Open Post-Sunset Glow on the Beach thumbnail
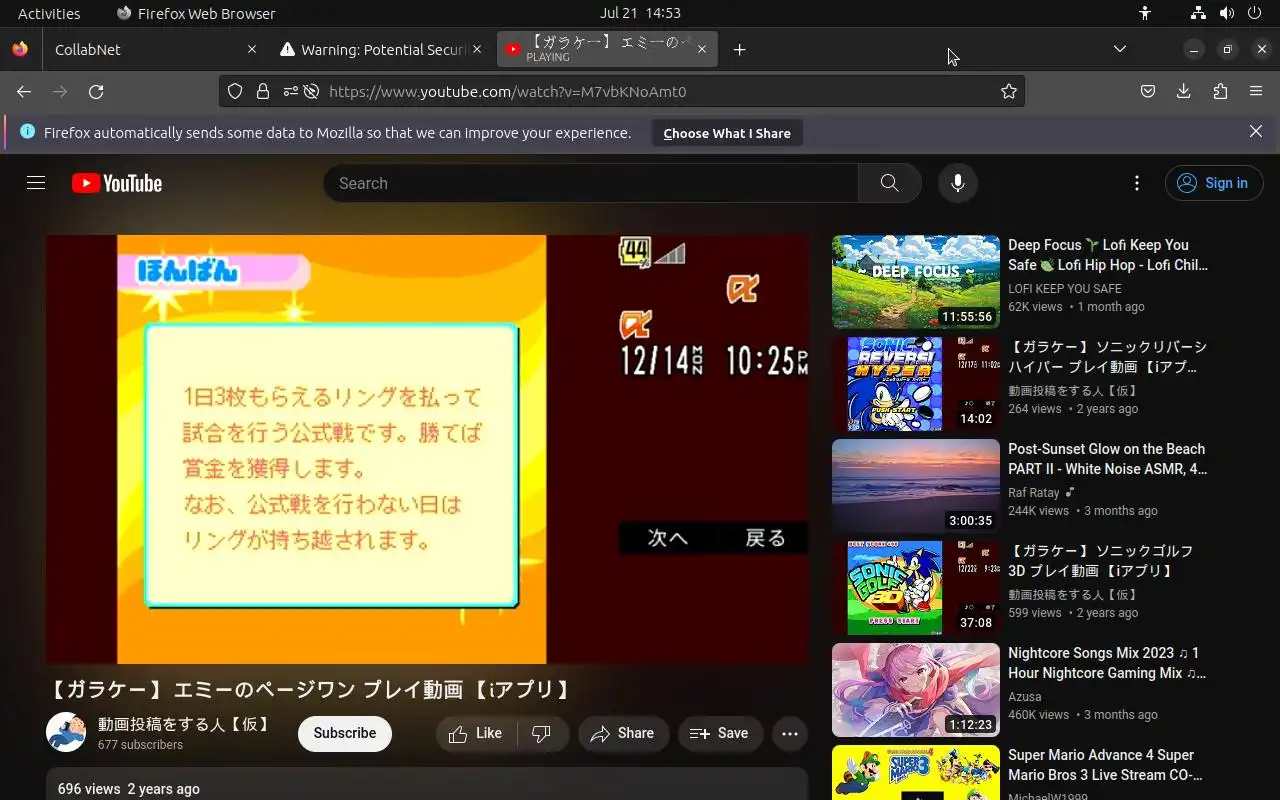This screenshot has height=800, width=1280. [916, 486]
